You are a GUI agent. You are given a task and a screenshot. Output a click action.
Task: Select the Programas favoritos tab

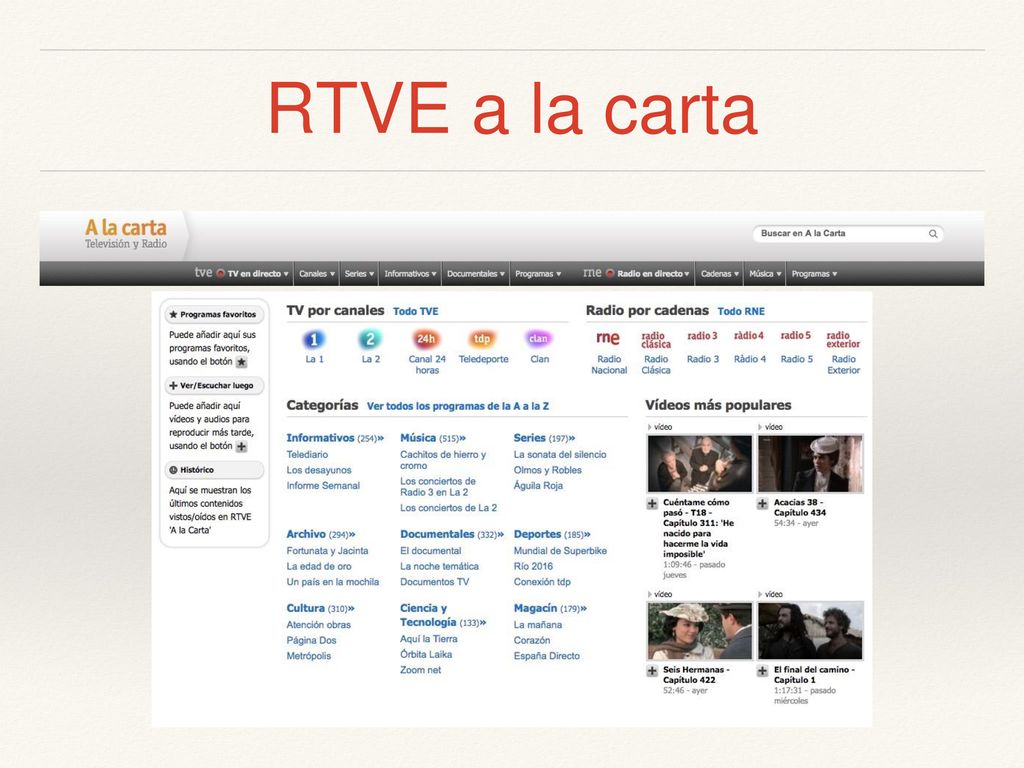pyautogui.click(x=214, y=314)
